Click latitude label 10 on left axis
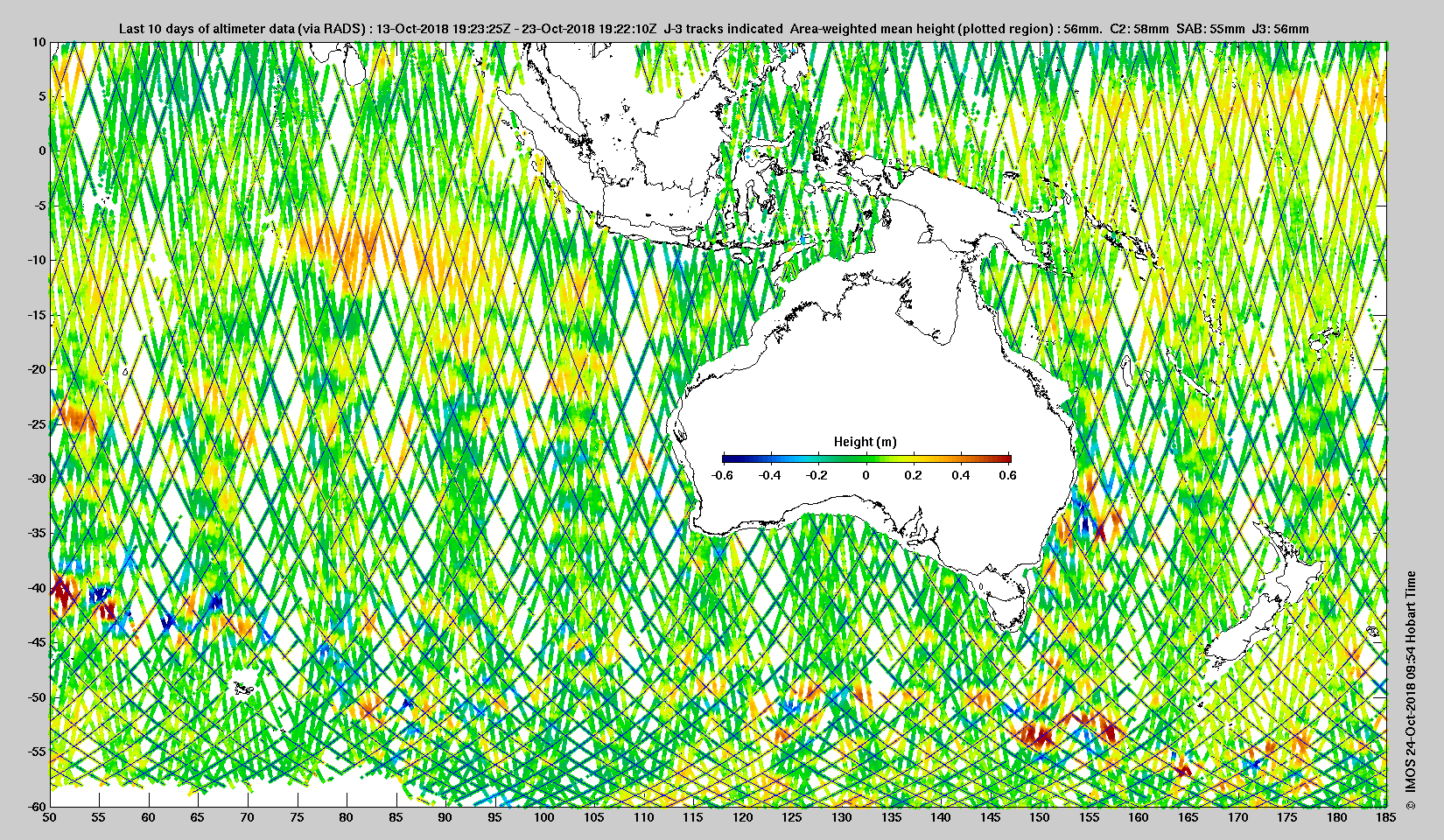Viewport: 1444px width, 840px height. coord(39,41)
